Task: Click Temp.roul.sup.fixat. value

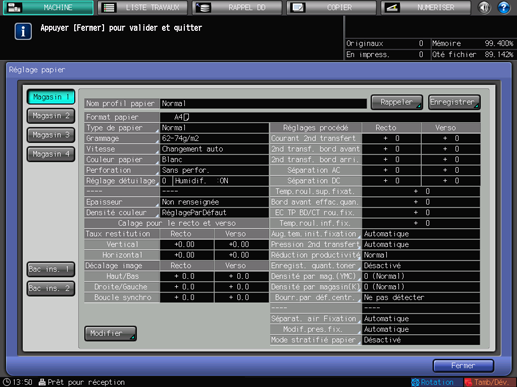Action: (x=421, y=191)
